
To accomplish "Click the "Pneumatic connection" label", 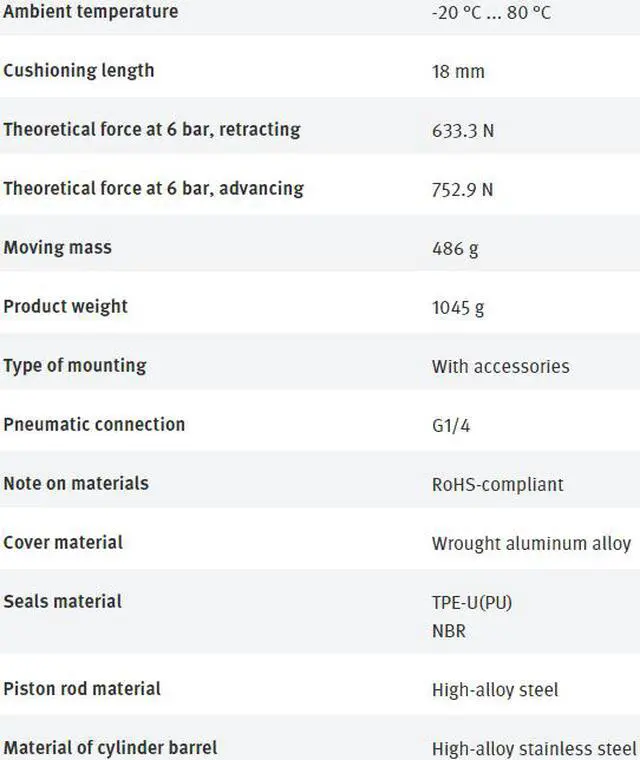I will (x=94, y=425).
